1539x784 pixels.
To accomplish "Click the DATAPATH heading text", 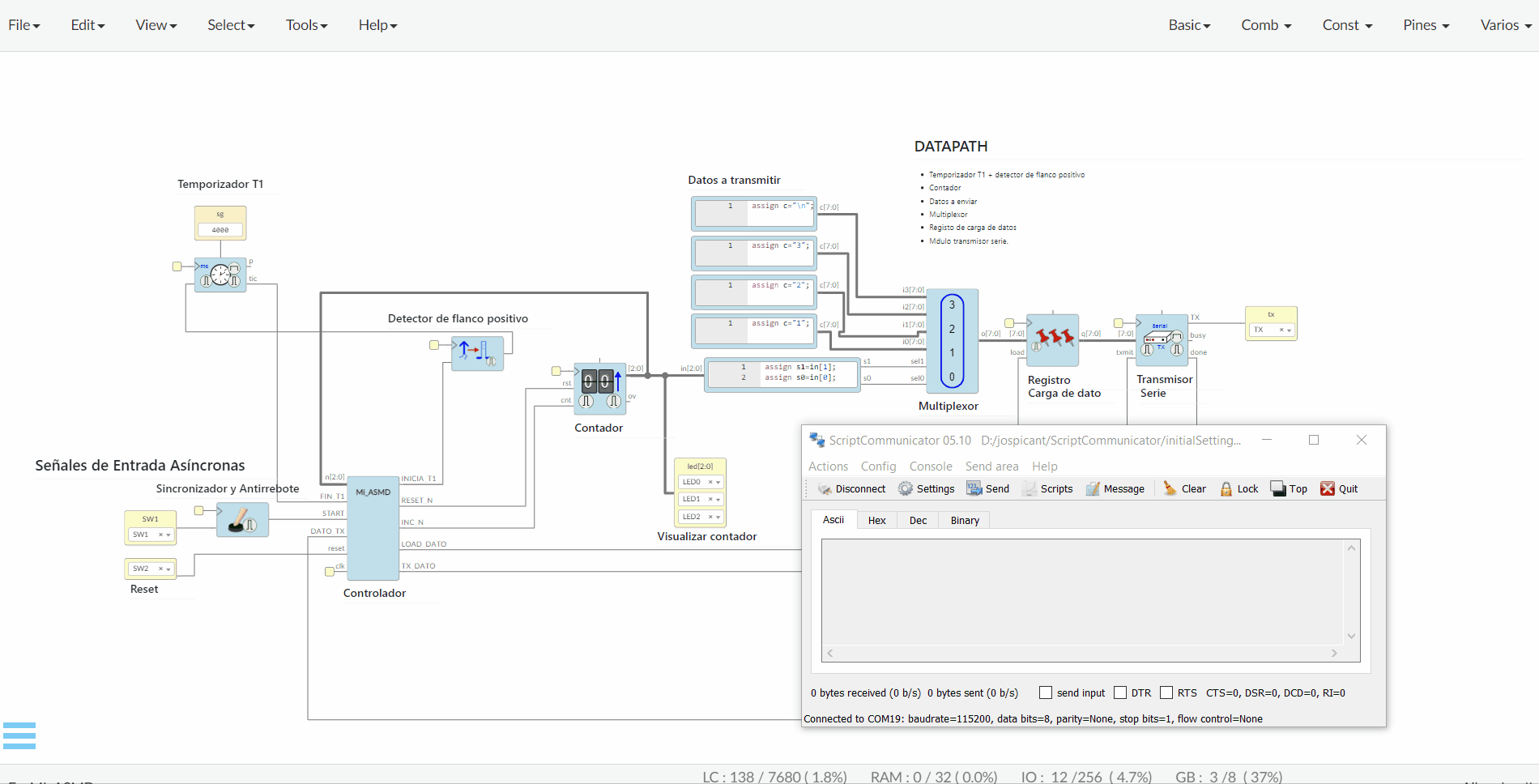I will click(x=951, y=147).
